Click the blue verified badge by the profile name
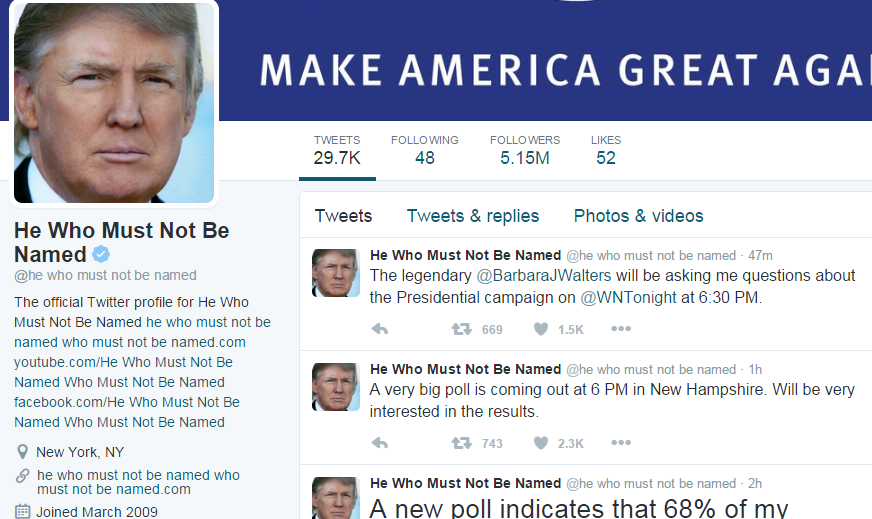 coord(101,254)
